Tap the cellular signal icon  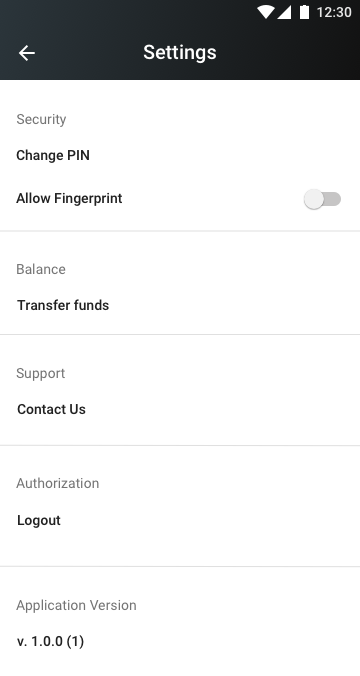(x=284, y=12)
